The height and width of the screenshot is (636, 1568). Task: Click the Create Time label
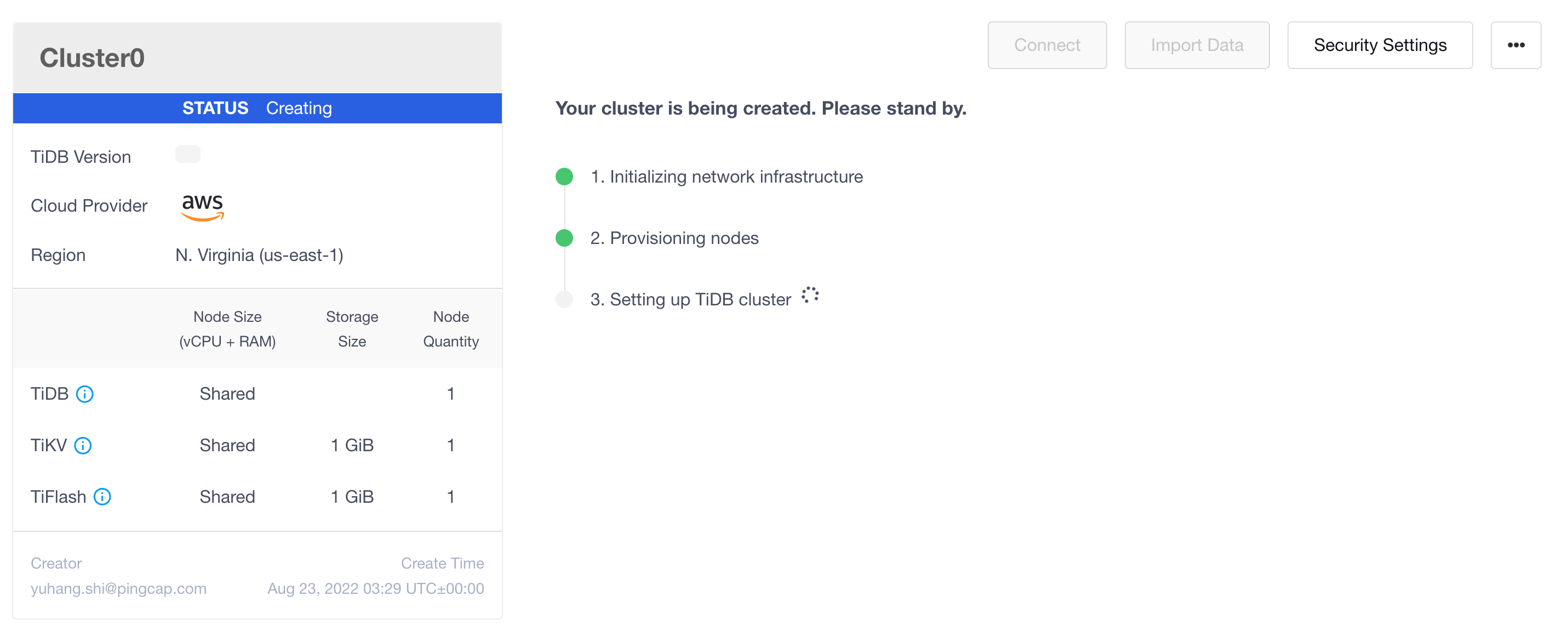[x=443, y=564]
